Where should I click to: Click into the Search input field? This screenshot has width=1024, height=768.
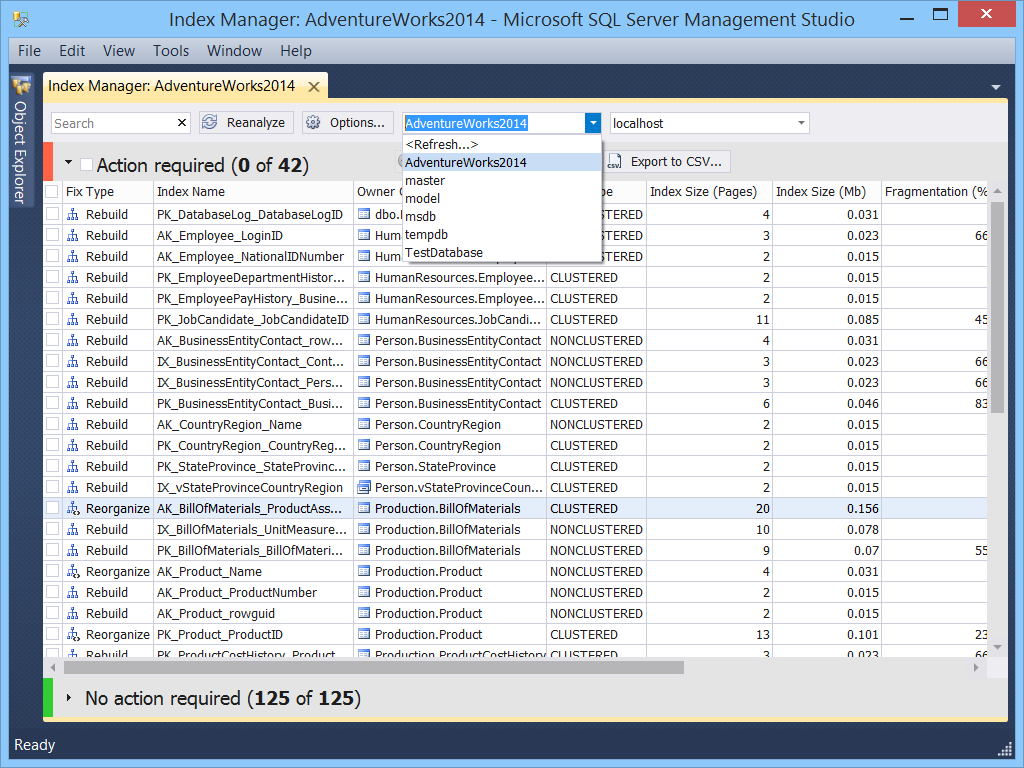coord(112,123)
